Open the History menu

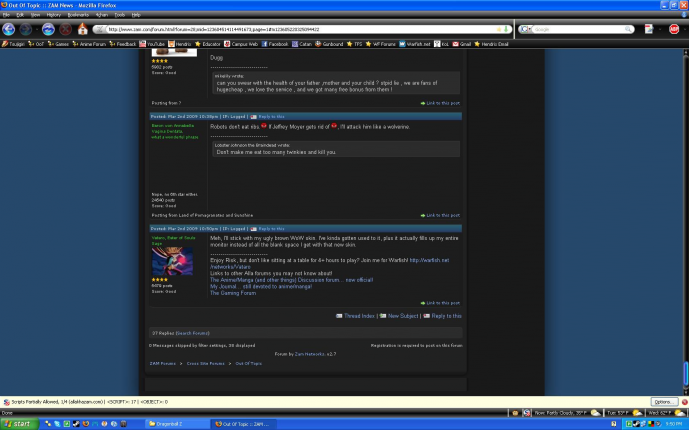[54, 15]
